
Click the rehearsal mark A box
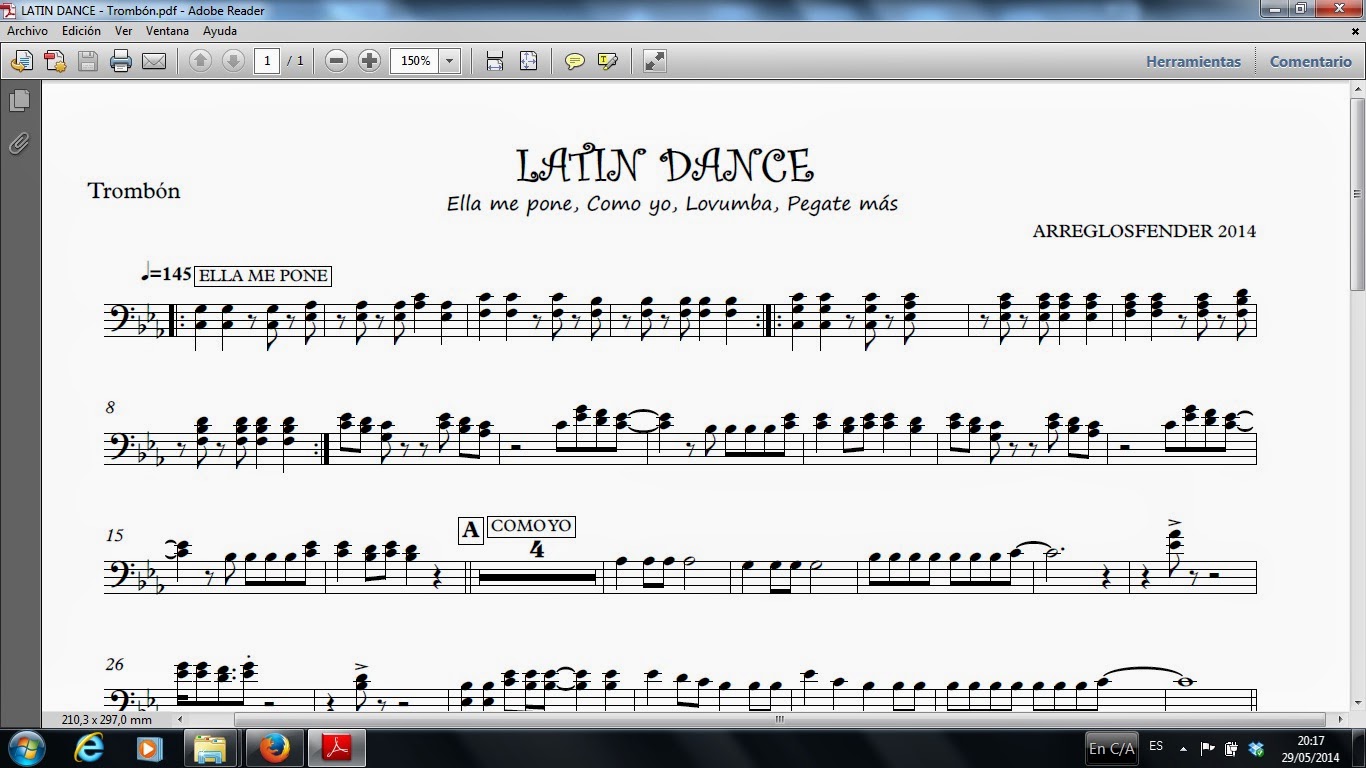[x=471, y=530]
